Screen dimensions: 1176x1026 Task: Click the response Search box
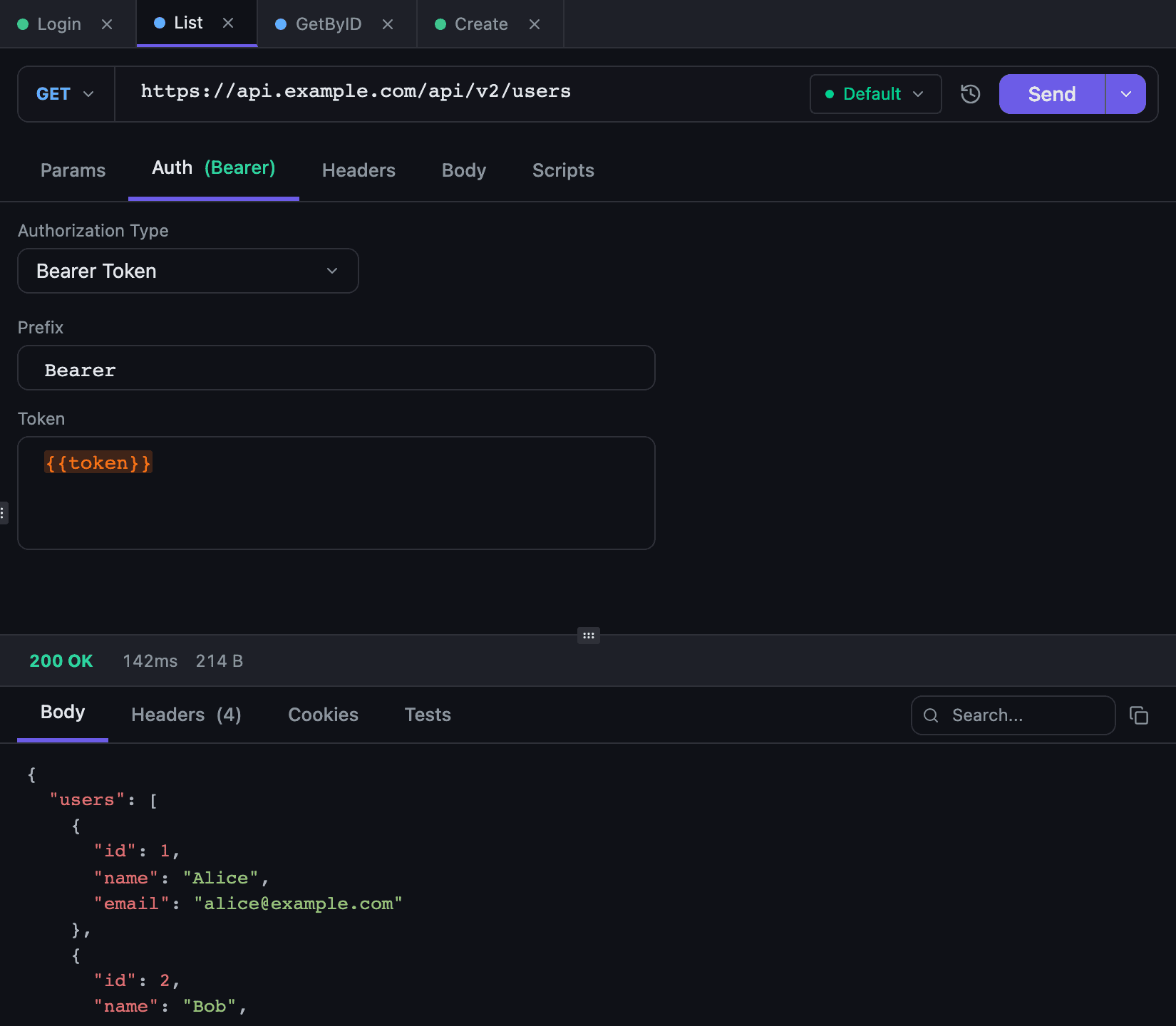pyautogui.click(x=1013, y=715)
